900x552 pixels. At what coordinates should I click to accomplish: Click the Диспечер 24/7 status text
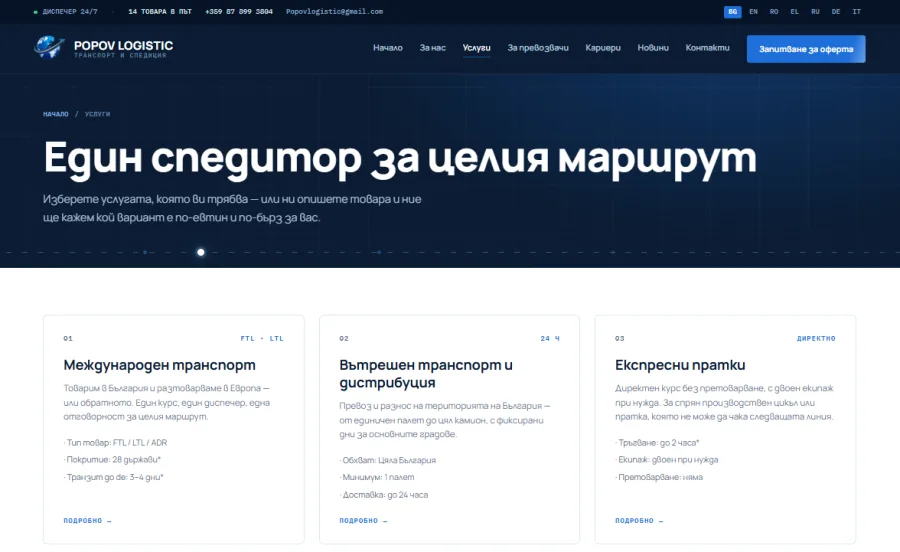(x=66, y=11)
